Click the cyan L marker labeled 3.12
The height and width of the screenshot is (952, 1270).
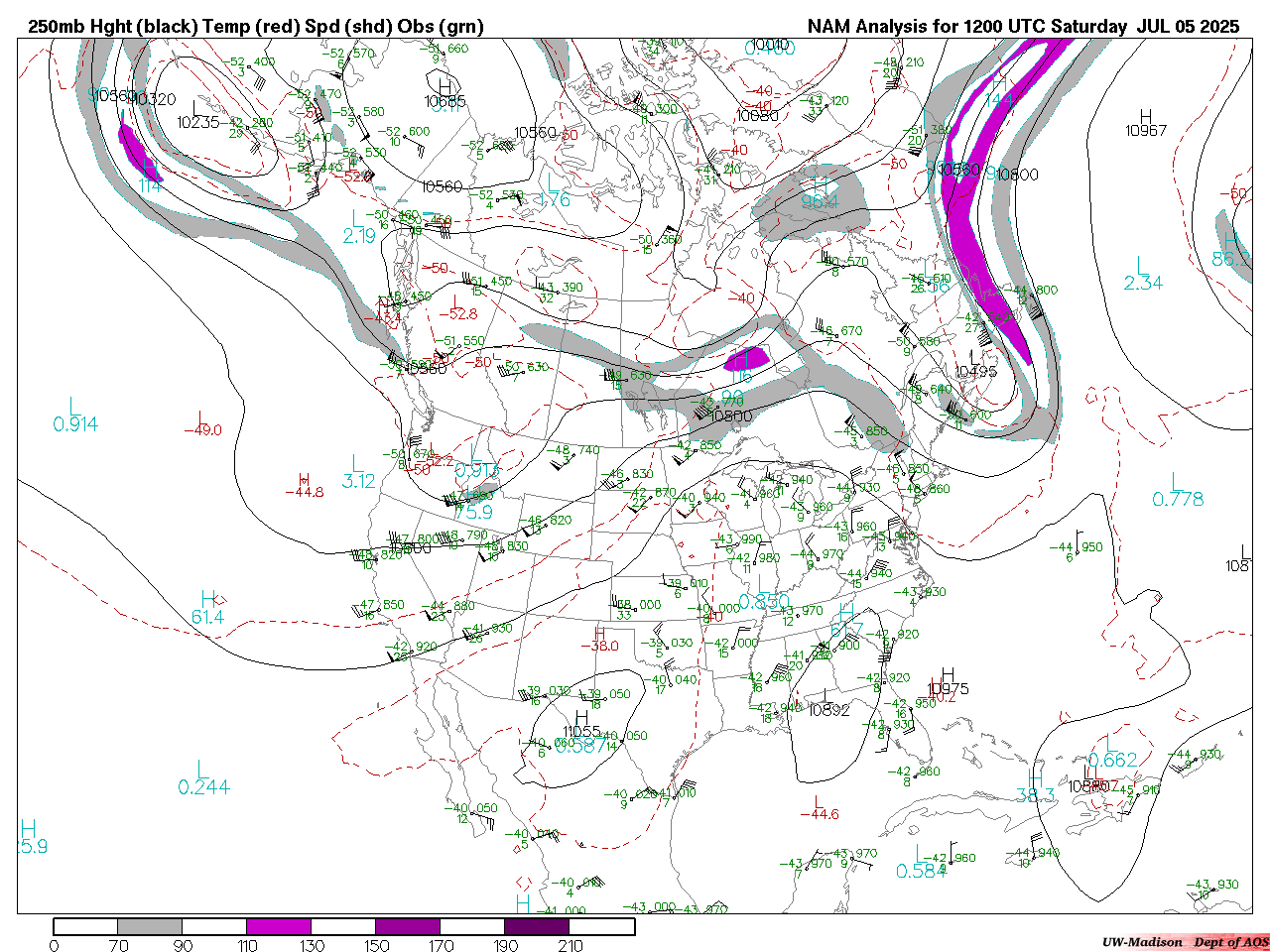pyautogui.click(x=357, y=463)
